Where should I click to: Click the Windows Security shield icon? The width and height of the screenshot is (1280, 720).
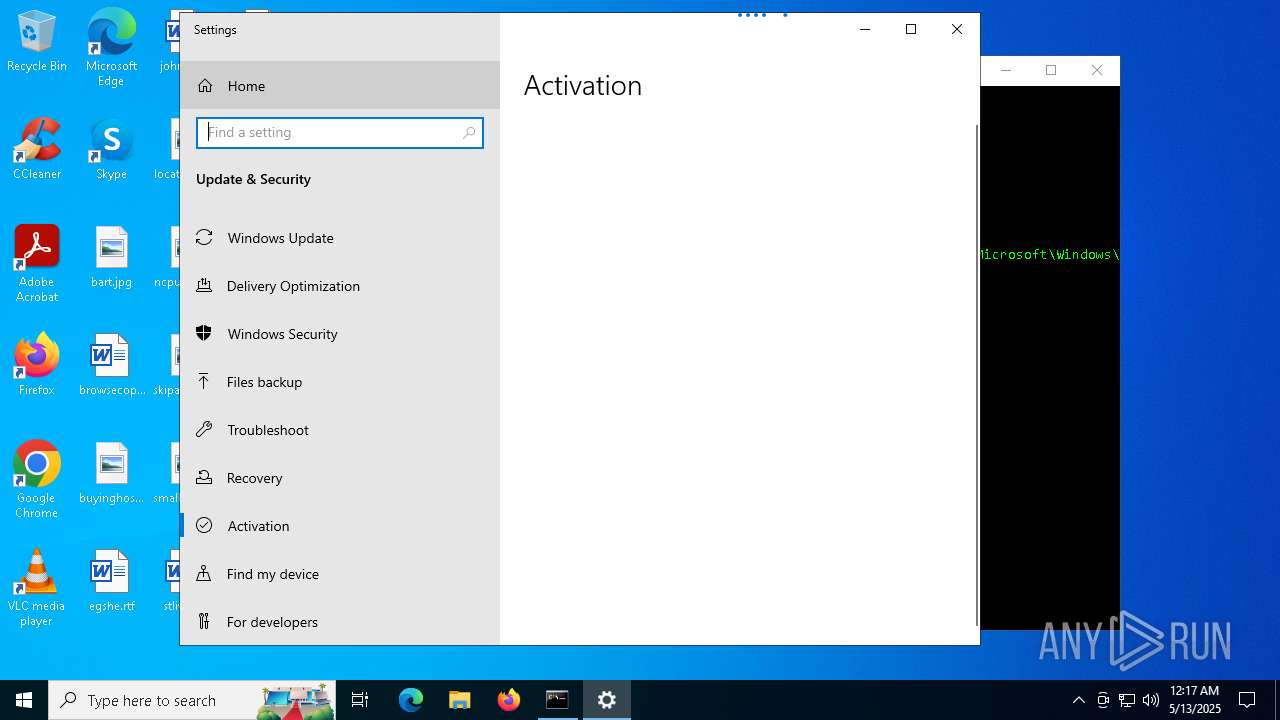[204, 333]
